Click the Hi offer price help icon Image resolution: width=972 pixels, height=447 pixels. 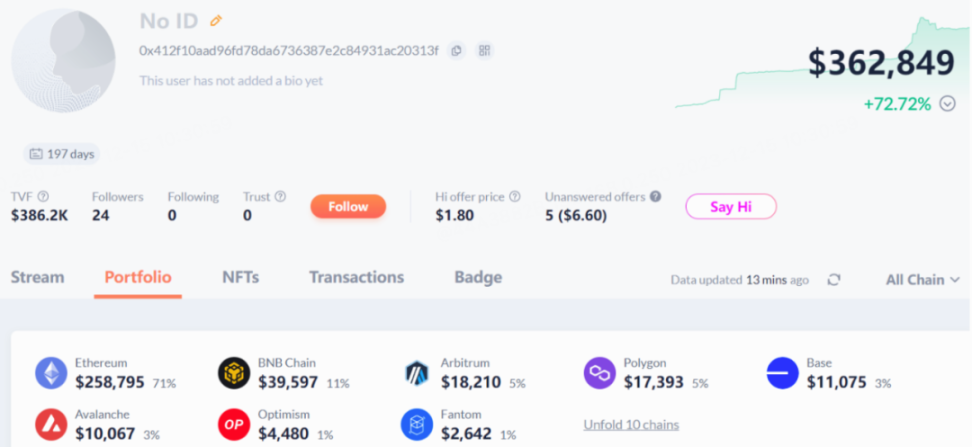coord(514,197)
